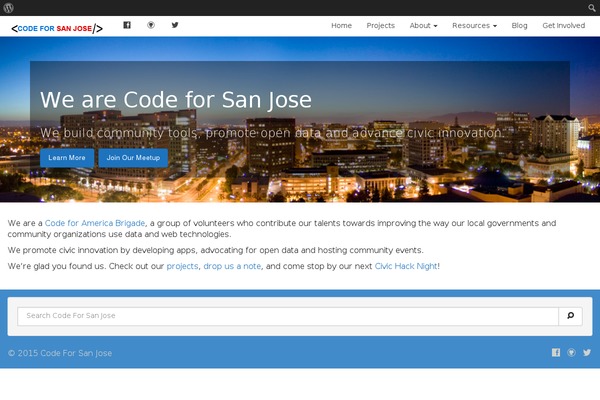The image size is (600, 400).
Task: Click the Learn More button
Action: point(67,158)
